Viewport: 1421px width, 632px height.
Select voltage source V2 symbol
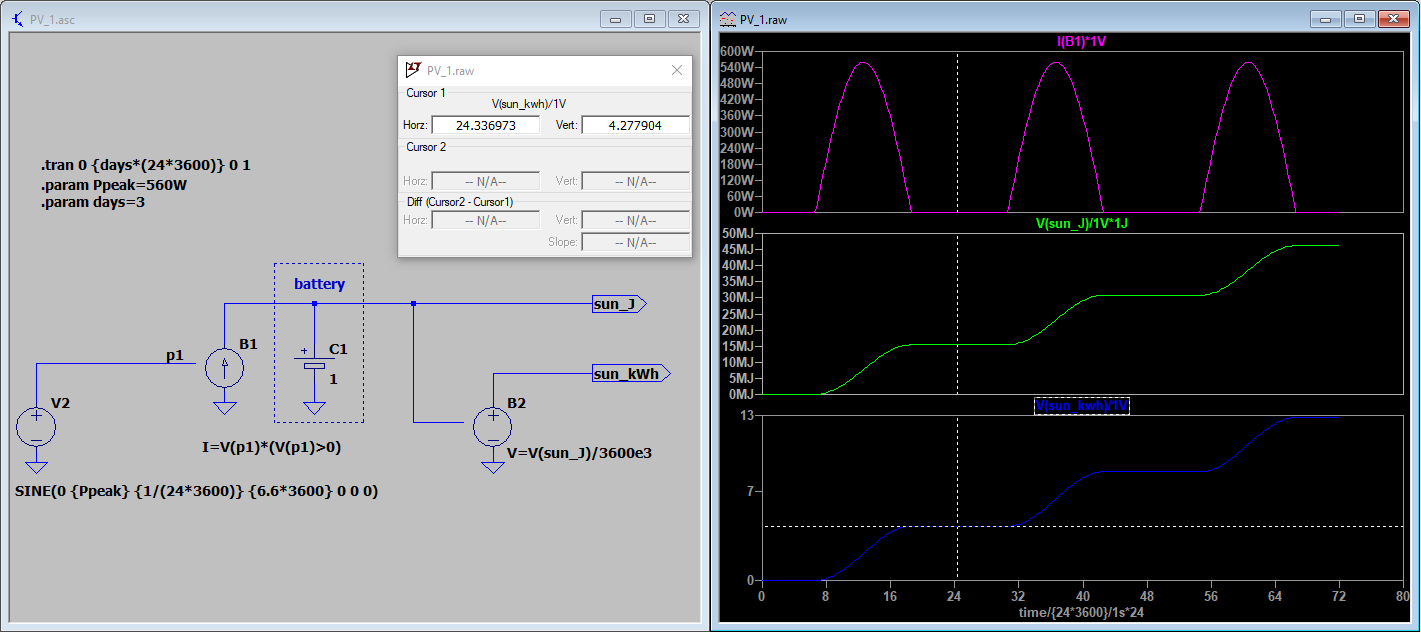click(36, 427)
